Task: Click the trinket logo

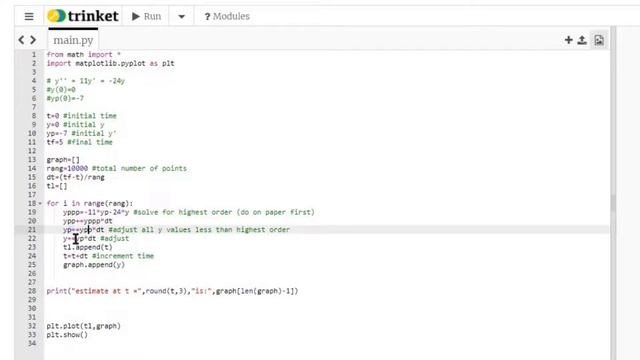Action: click(83, 16)
